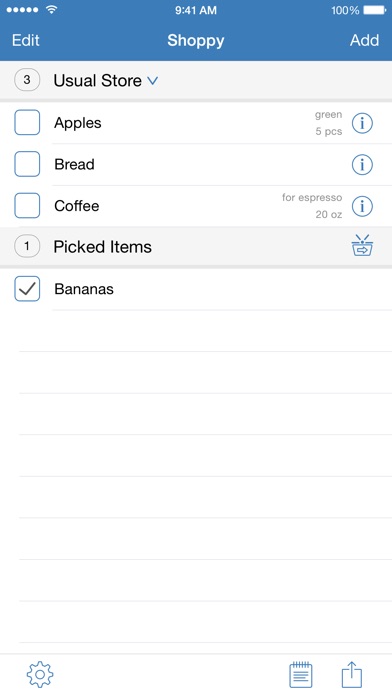Viewport: 392px width, 696px height.
Task: Open info details for Bread
Action: pyautogui.click(x=362, y=165)
